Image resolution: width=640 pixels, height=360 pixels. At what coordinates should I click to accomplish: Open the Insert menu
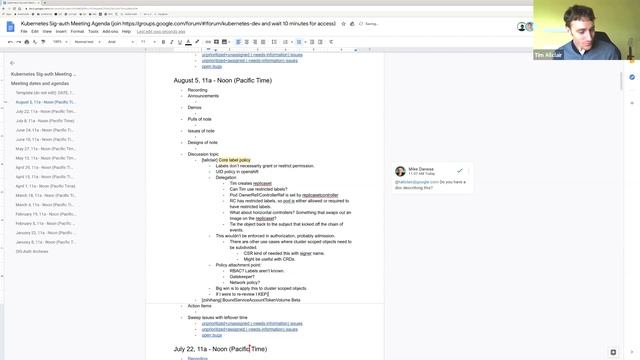pyautogui.click(x=61, y=31)
